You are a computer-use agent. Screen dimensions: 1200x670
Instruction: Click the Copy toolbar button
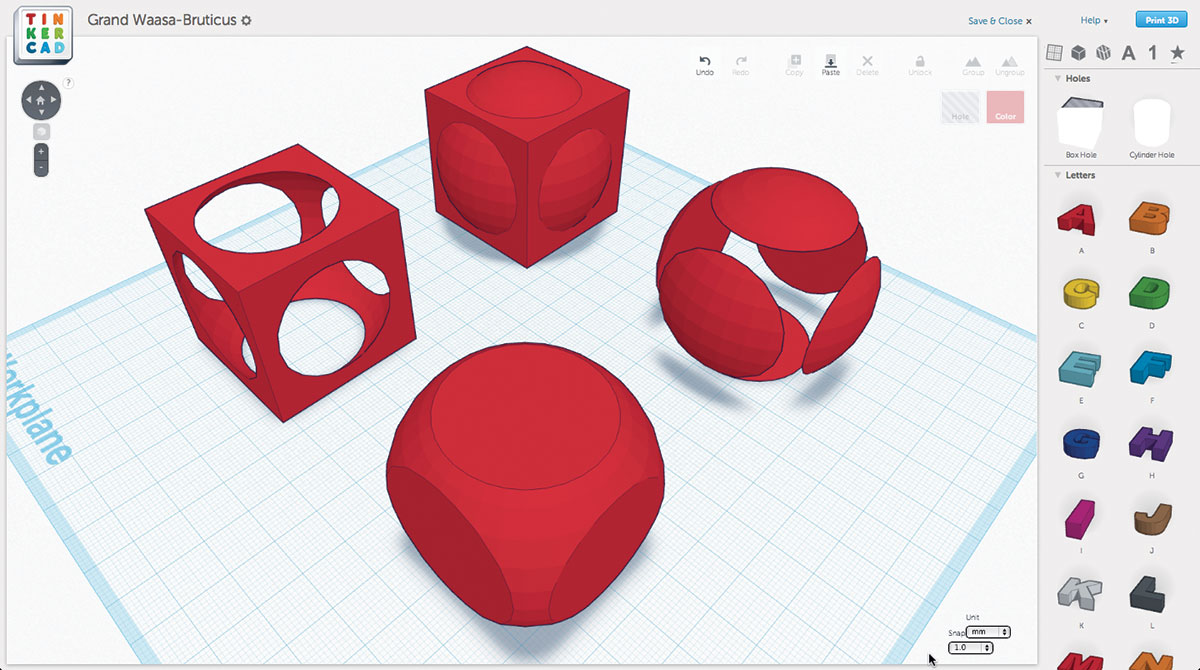tap(795, 65)
